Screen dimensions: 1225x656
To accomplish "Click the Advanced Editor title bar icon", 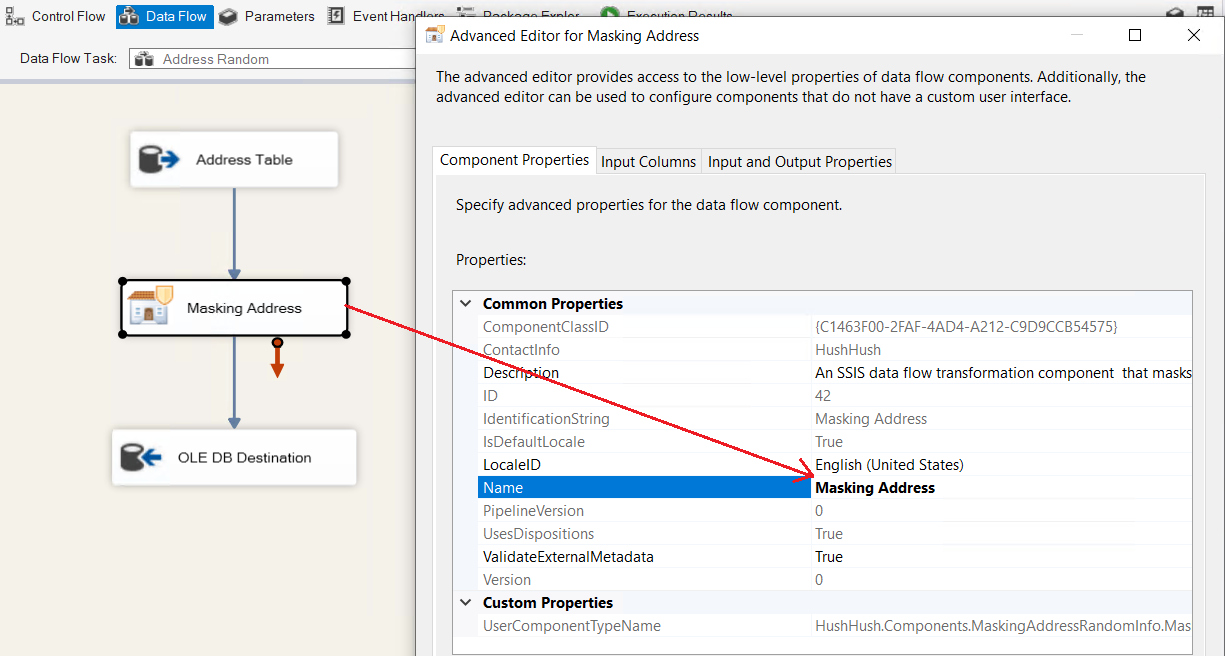I will (435, 35).
